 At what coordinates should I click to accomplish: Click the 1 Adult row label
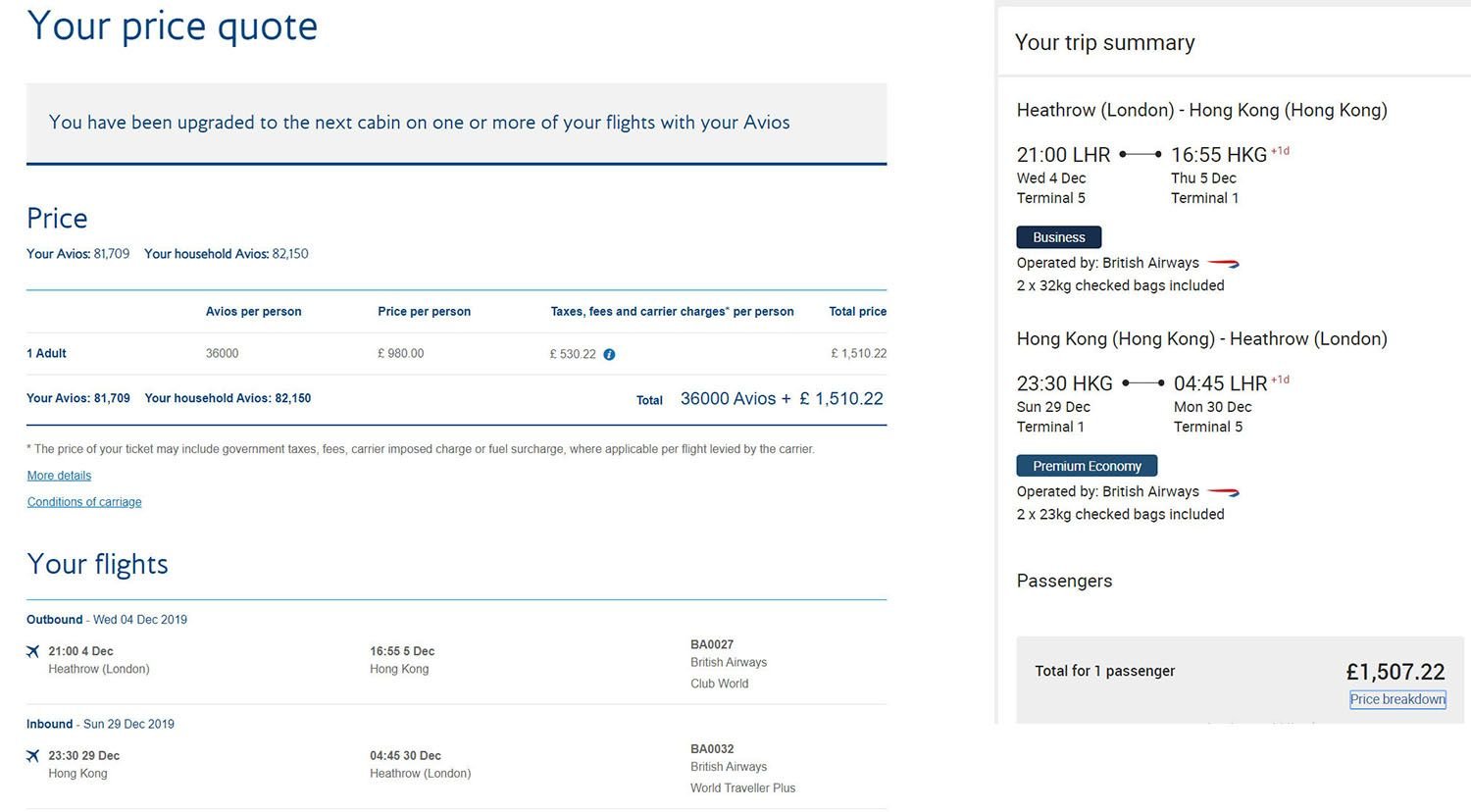pyautogui.click(x=46, y=353)
